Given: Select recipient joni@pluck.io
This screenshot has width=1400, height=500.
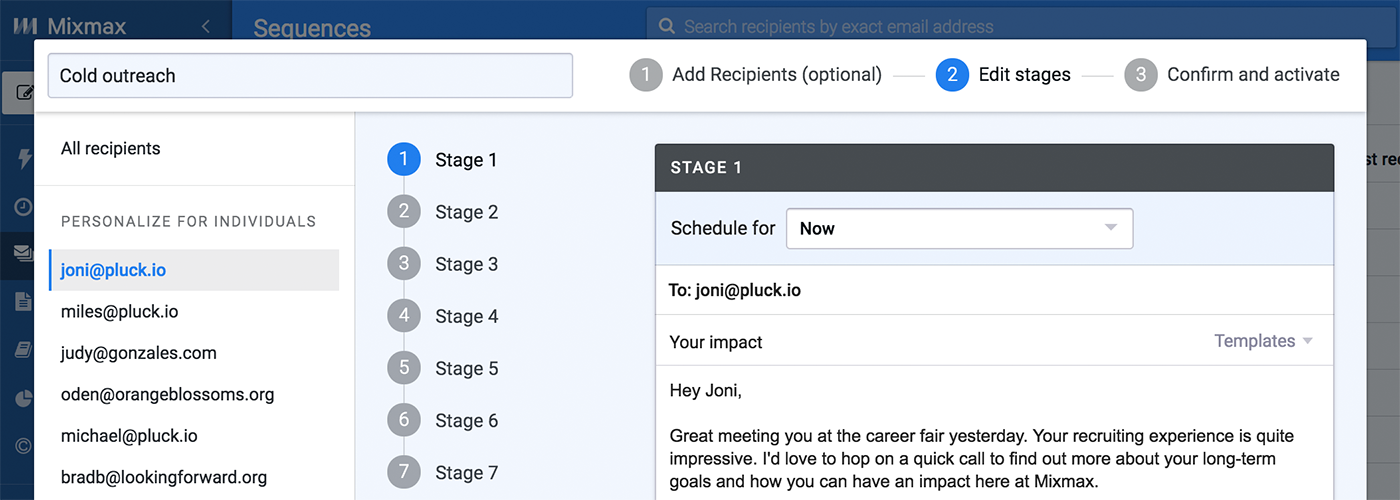Looking at the screenshot, I should pyautogui.click(x=194, y=270).
